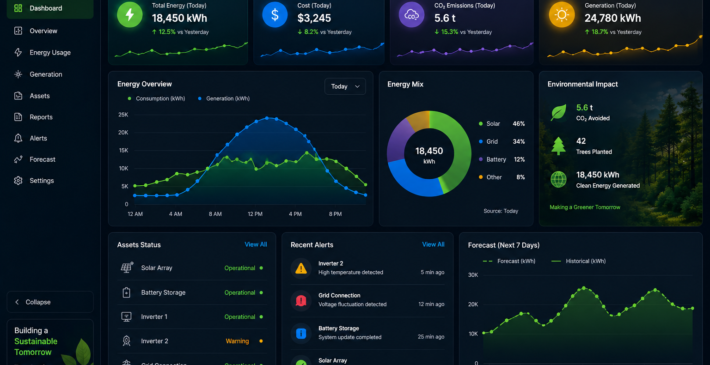Toggle the Battery legend item in Energy Mix
The height and width of the screenshot is (365, 710).
502,159
